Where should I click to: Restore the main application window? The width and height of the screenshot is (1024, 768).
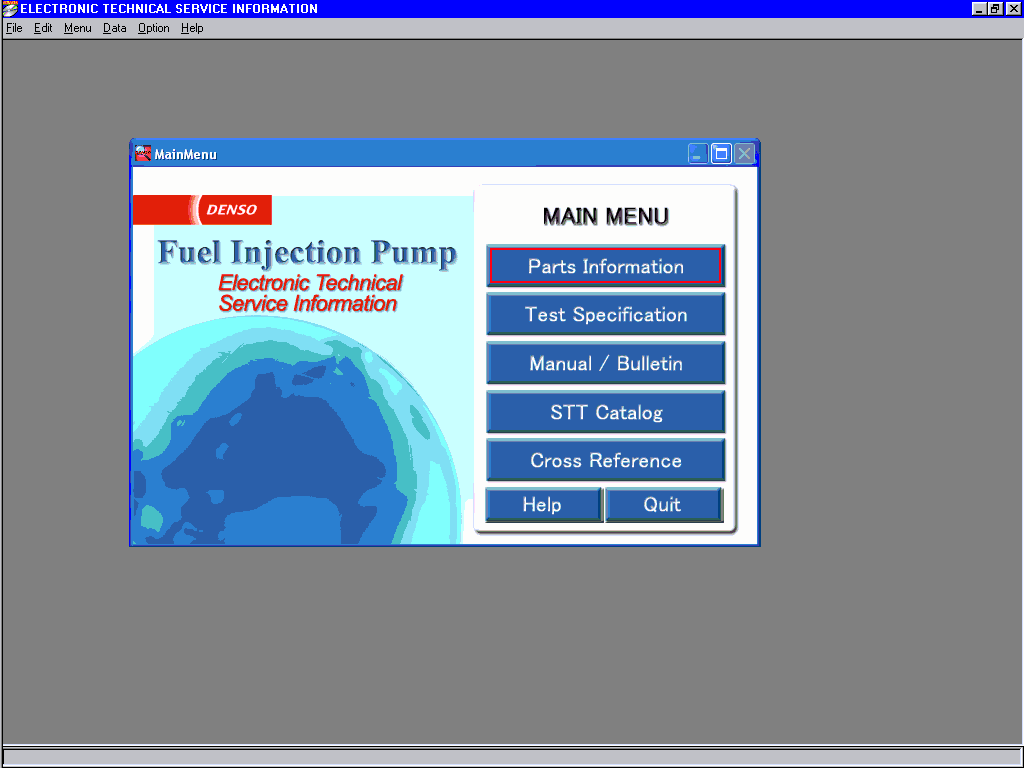pos(995,8)
